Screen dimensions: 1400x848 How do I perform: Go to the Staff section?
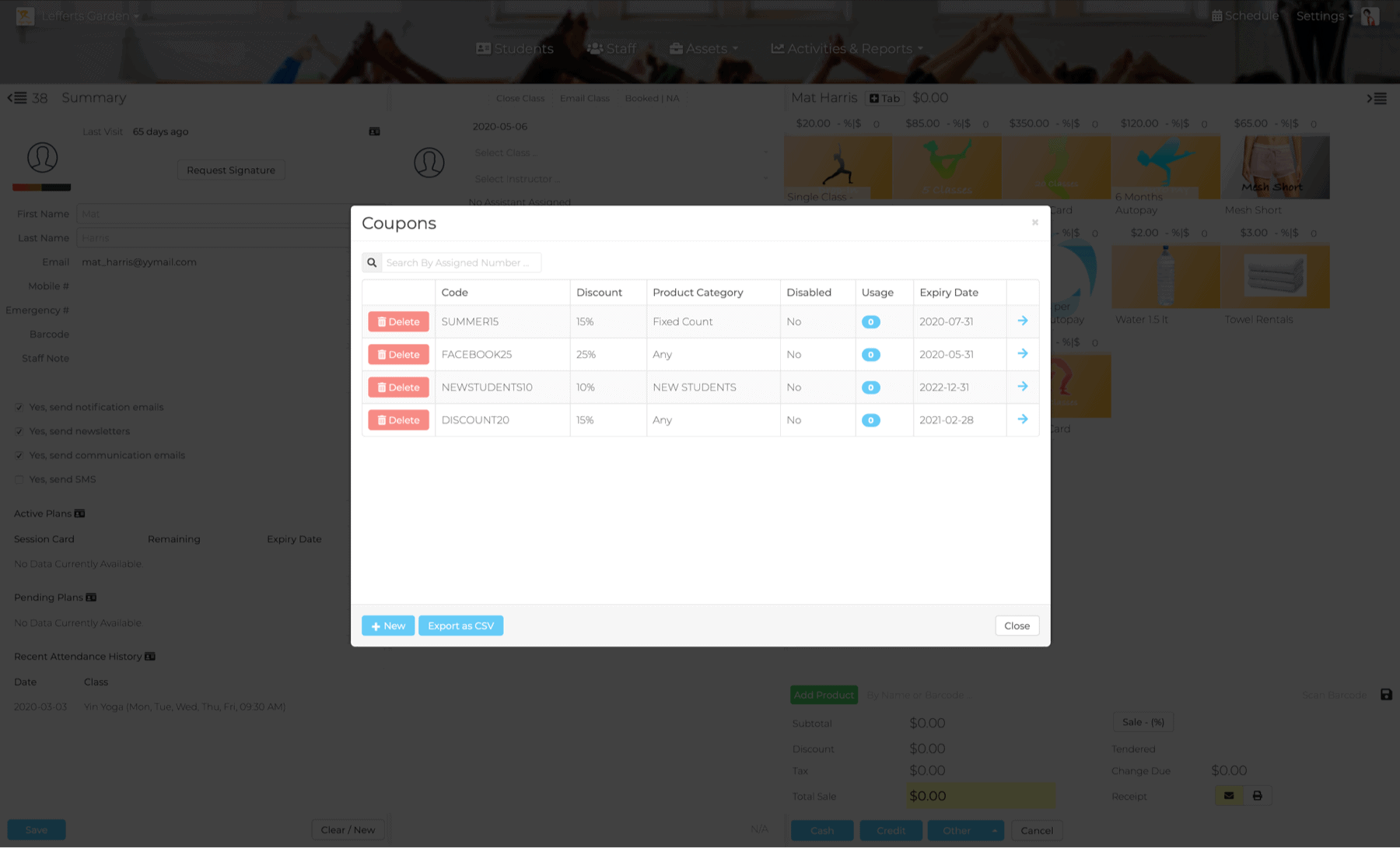[x=611, y=48]
